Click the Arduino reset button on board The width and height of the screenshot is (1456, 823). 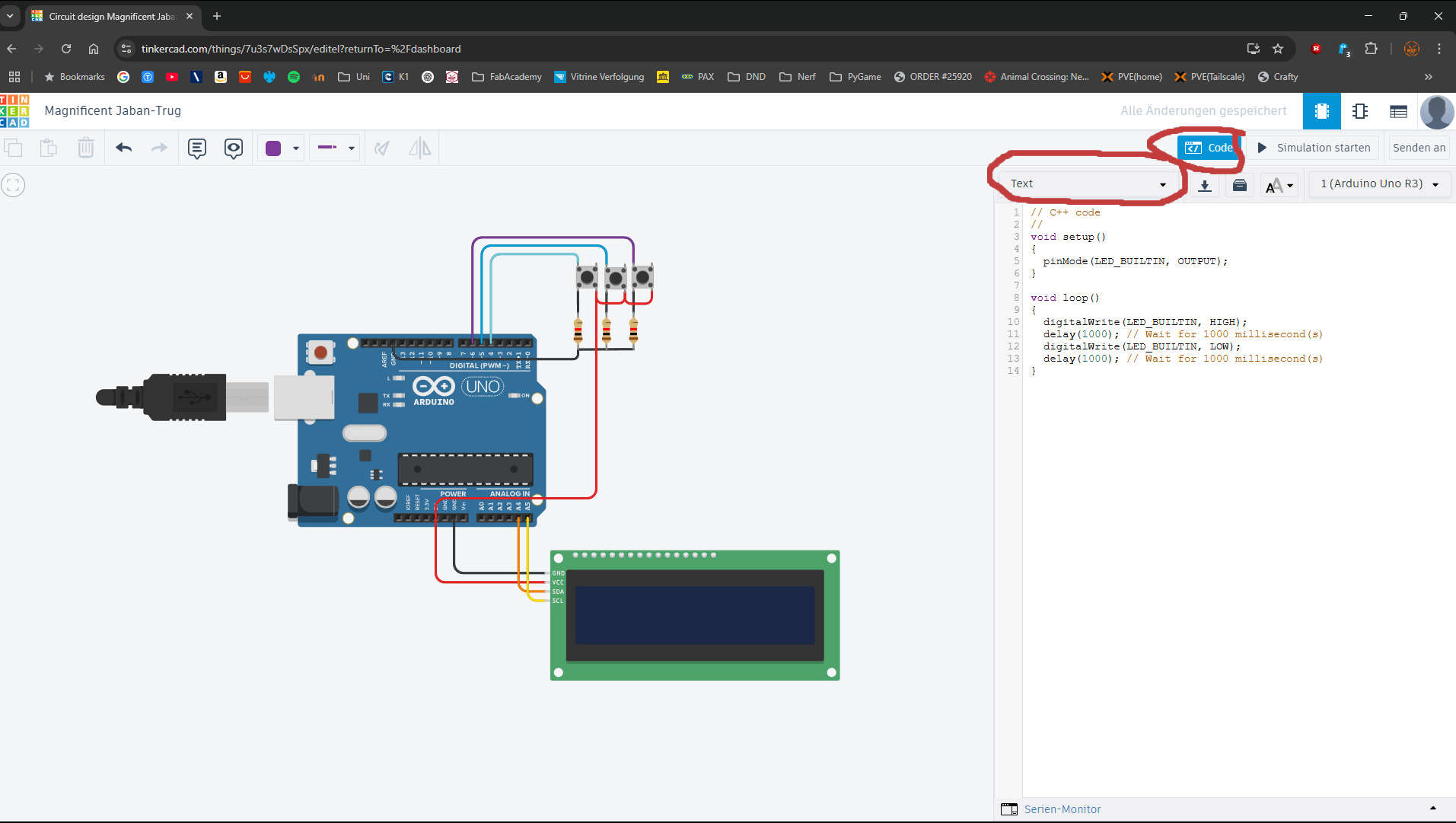pyautogui.click(x=320, y=352)
